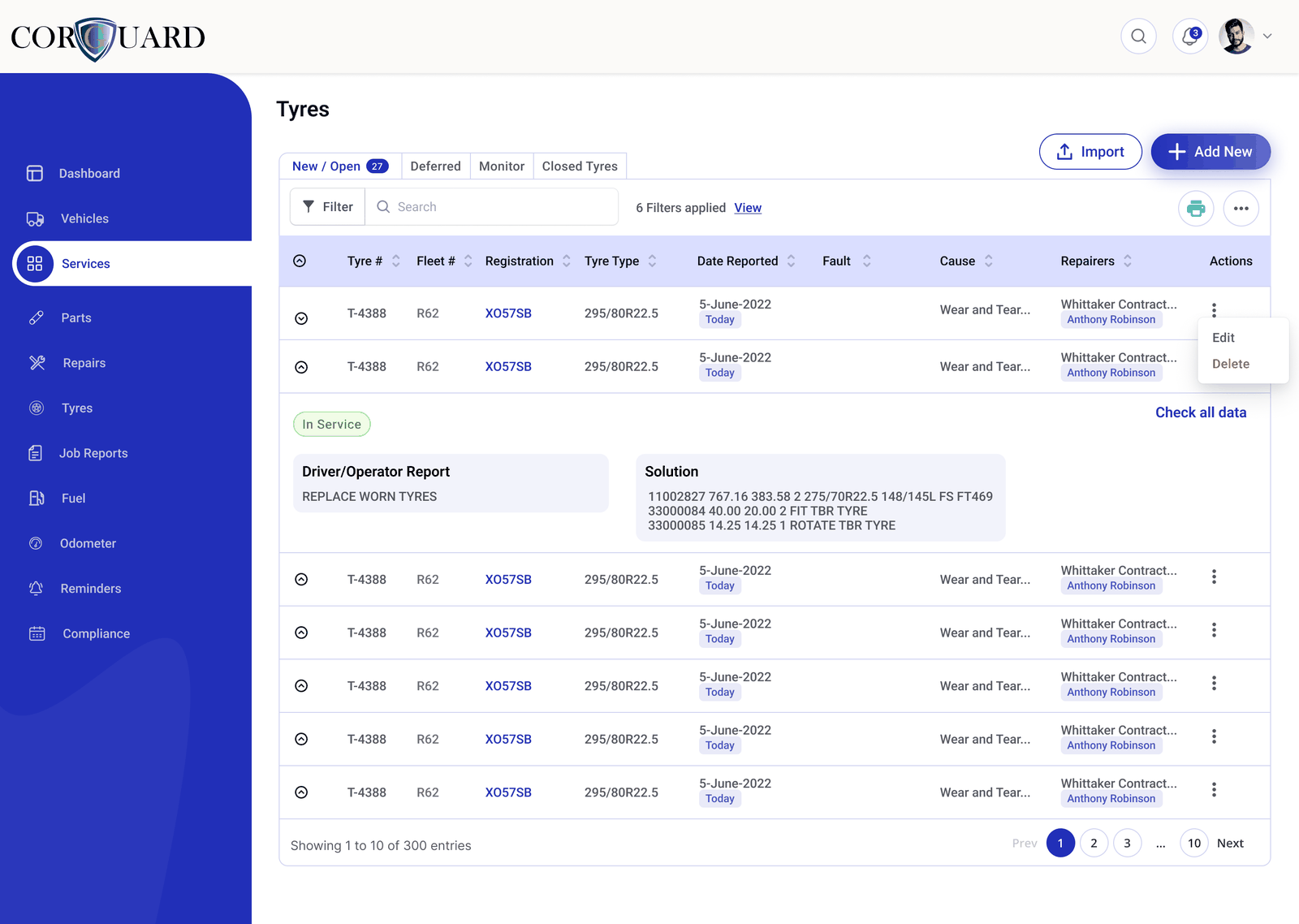1299x924 pixels.
Task: Select Delete in the row context menu
Action: 1230,365
